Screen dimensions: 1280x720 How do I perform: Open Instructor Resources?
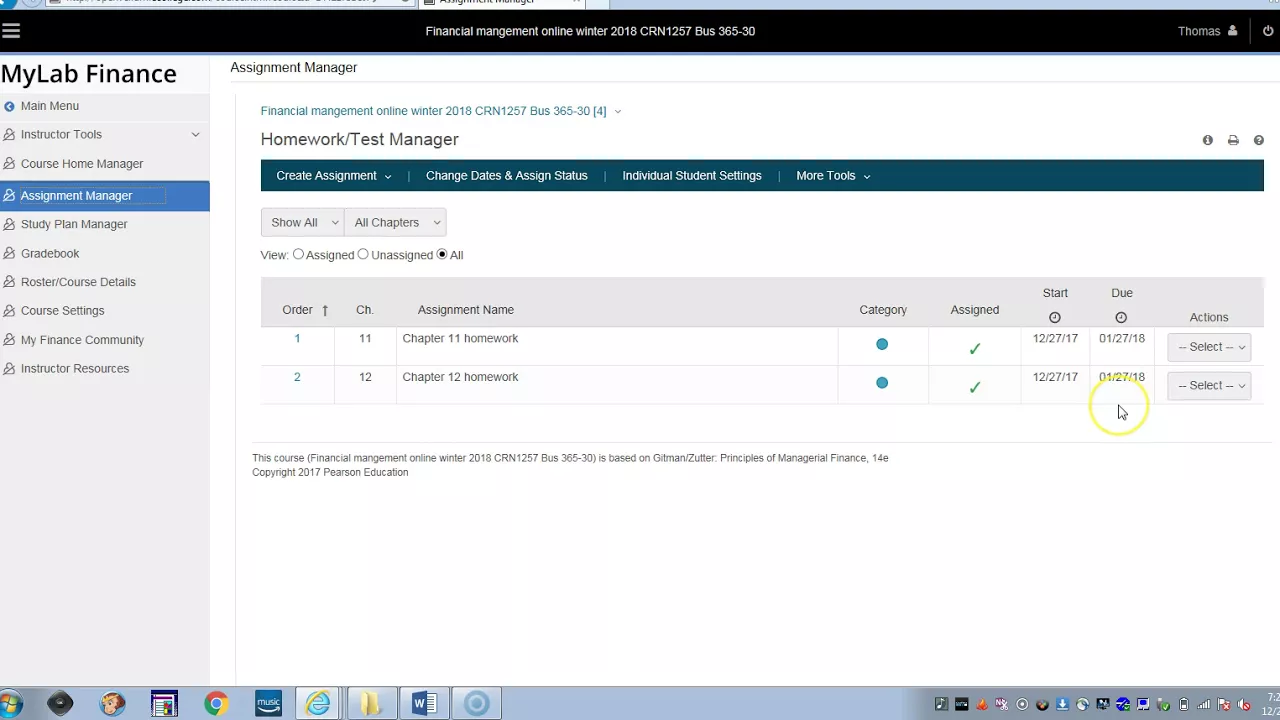75,369
